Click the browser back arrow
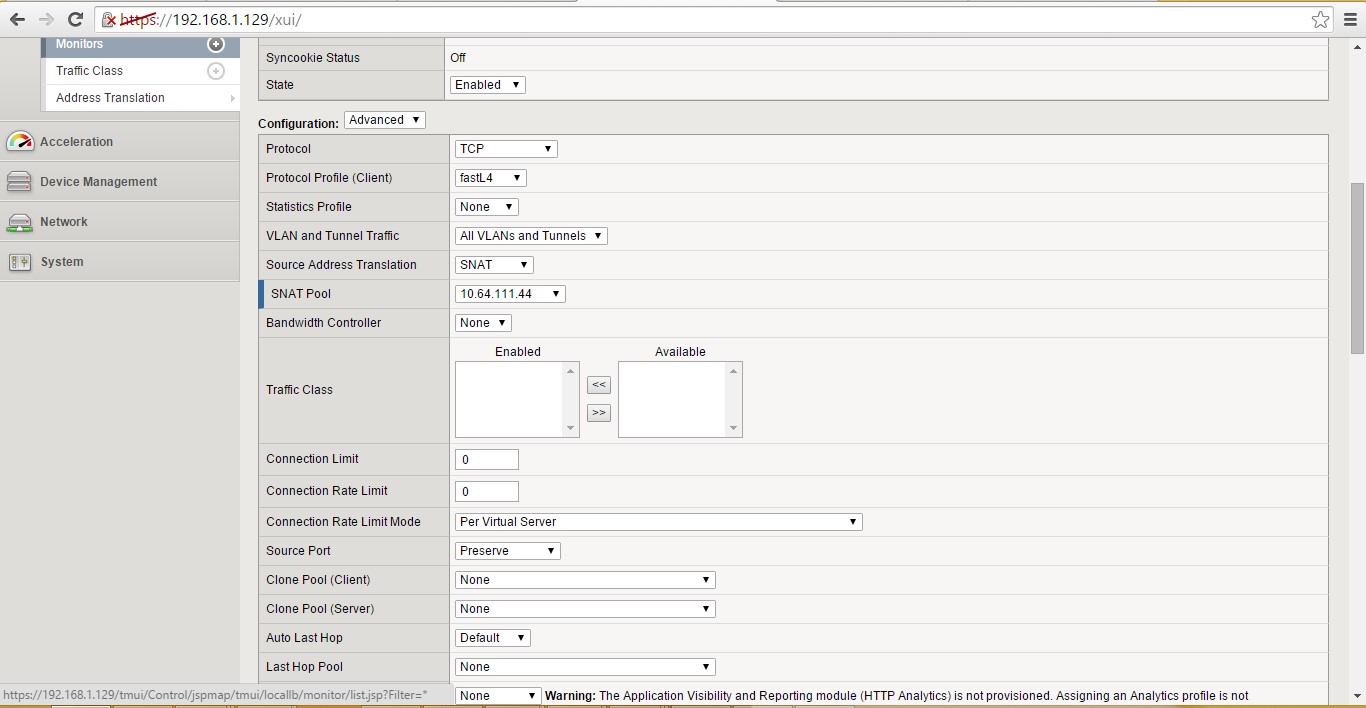This screenshot has width=1366, height=708. click(16, 18)
